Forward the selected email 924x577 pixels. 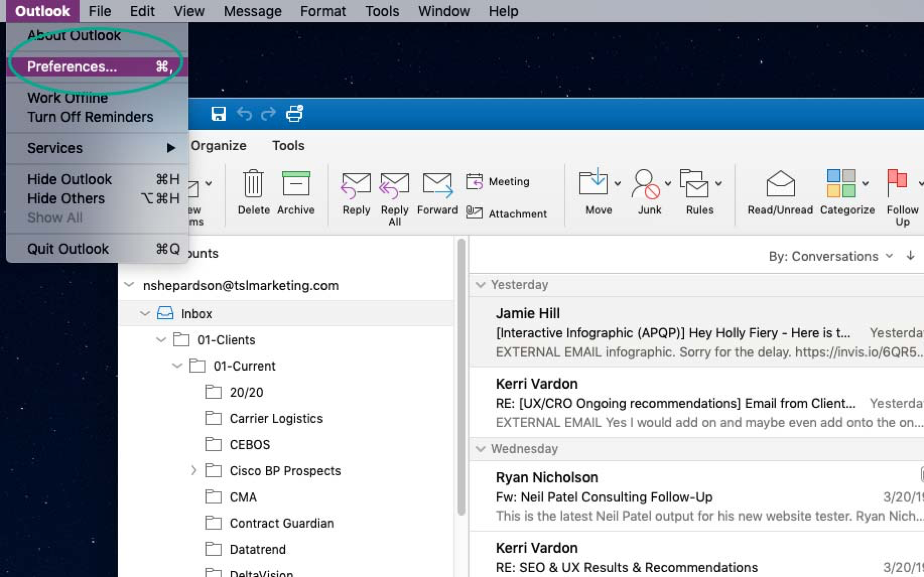coord(437,185)
